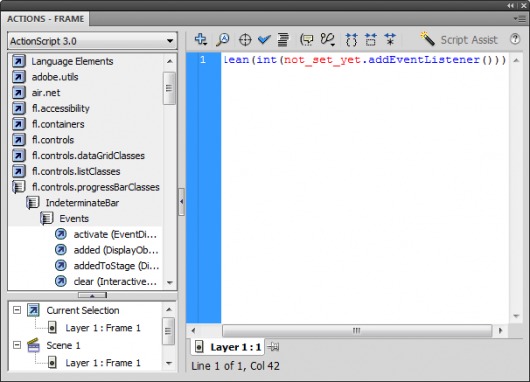
Task: Click horizontal scrollbar thumb in code editor
Action: pyautogui.click(x=357, y=330)
